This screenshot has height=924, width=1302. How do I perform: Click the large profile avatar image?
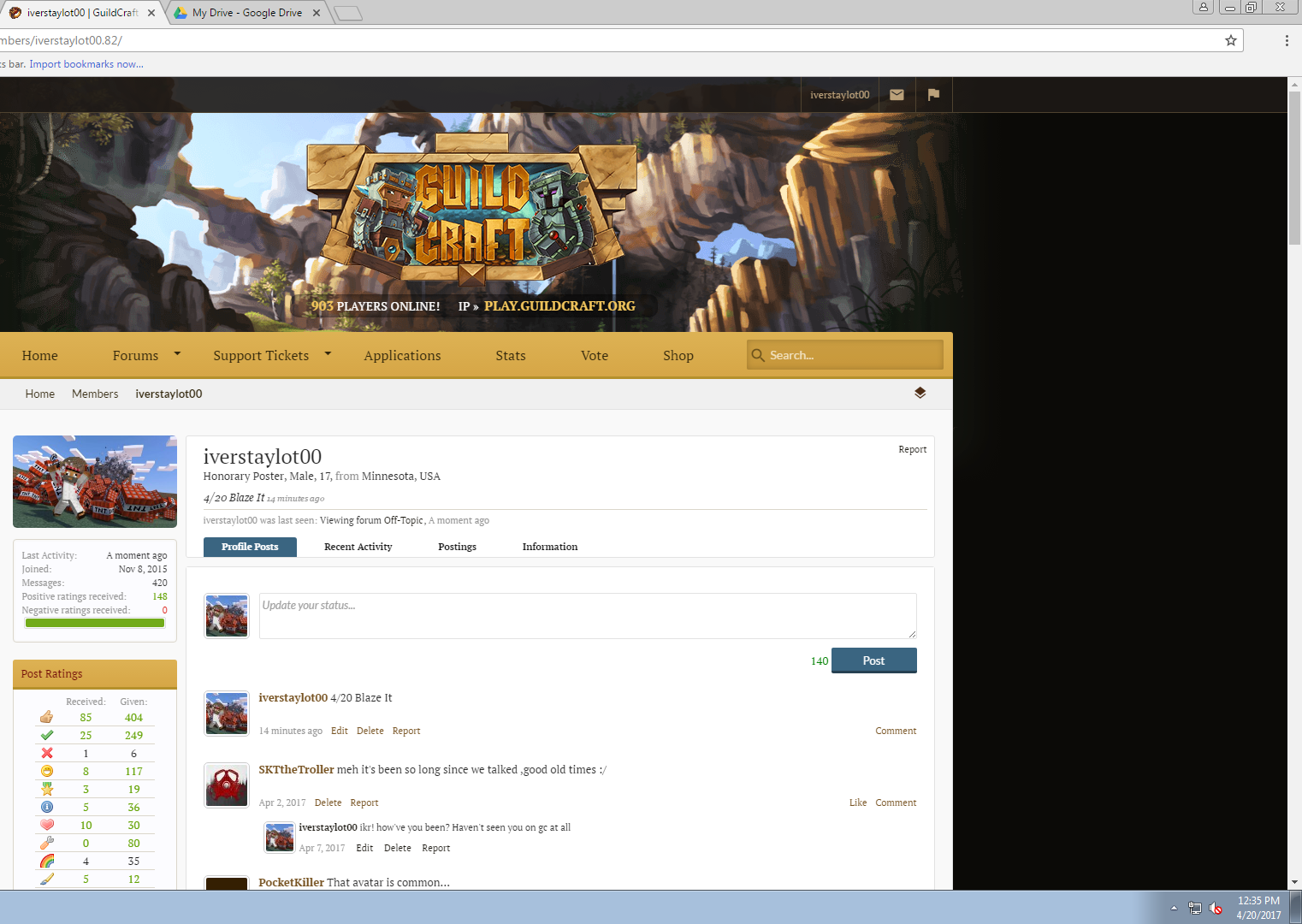(x=95, y=482)
